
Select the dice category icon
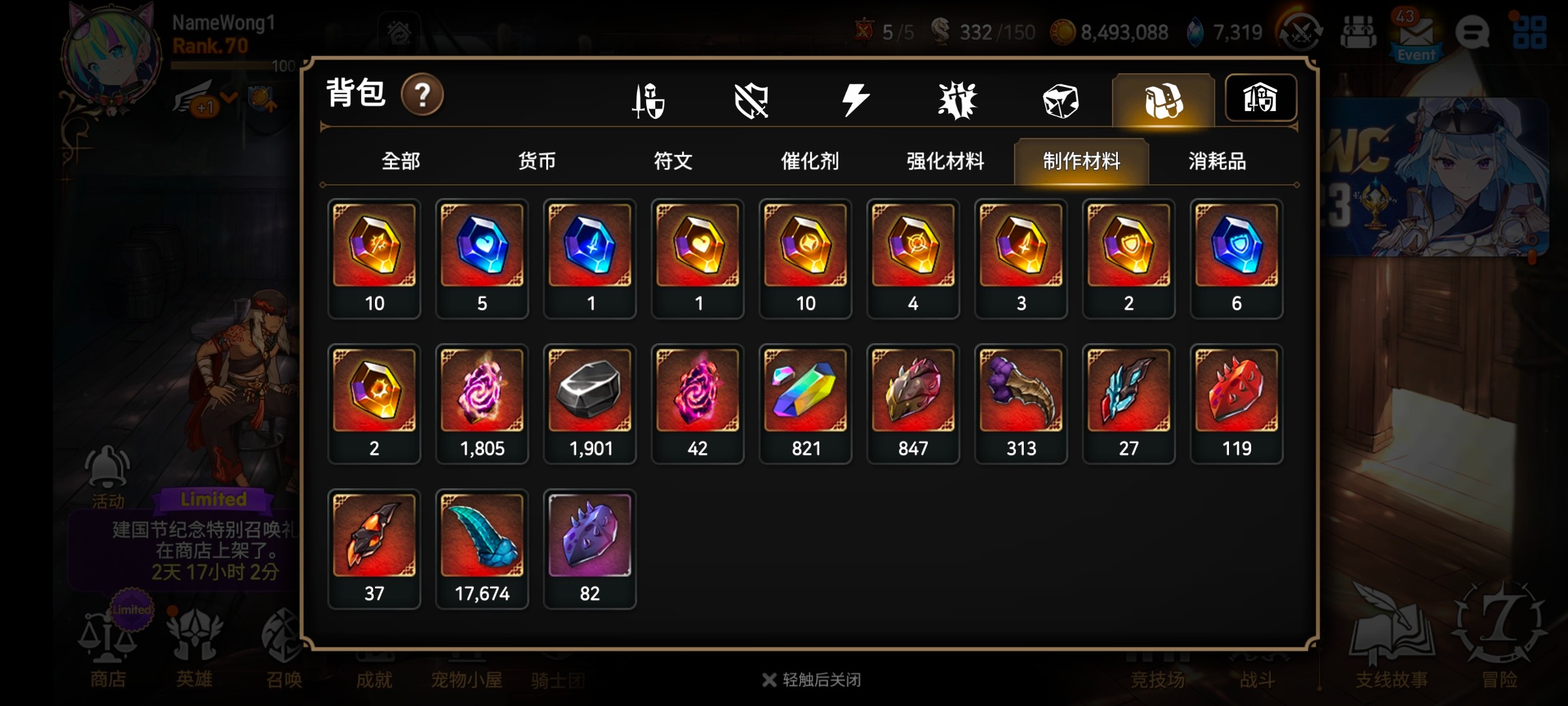click(x=1060, y=101)
